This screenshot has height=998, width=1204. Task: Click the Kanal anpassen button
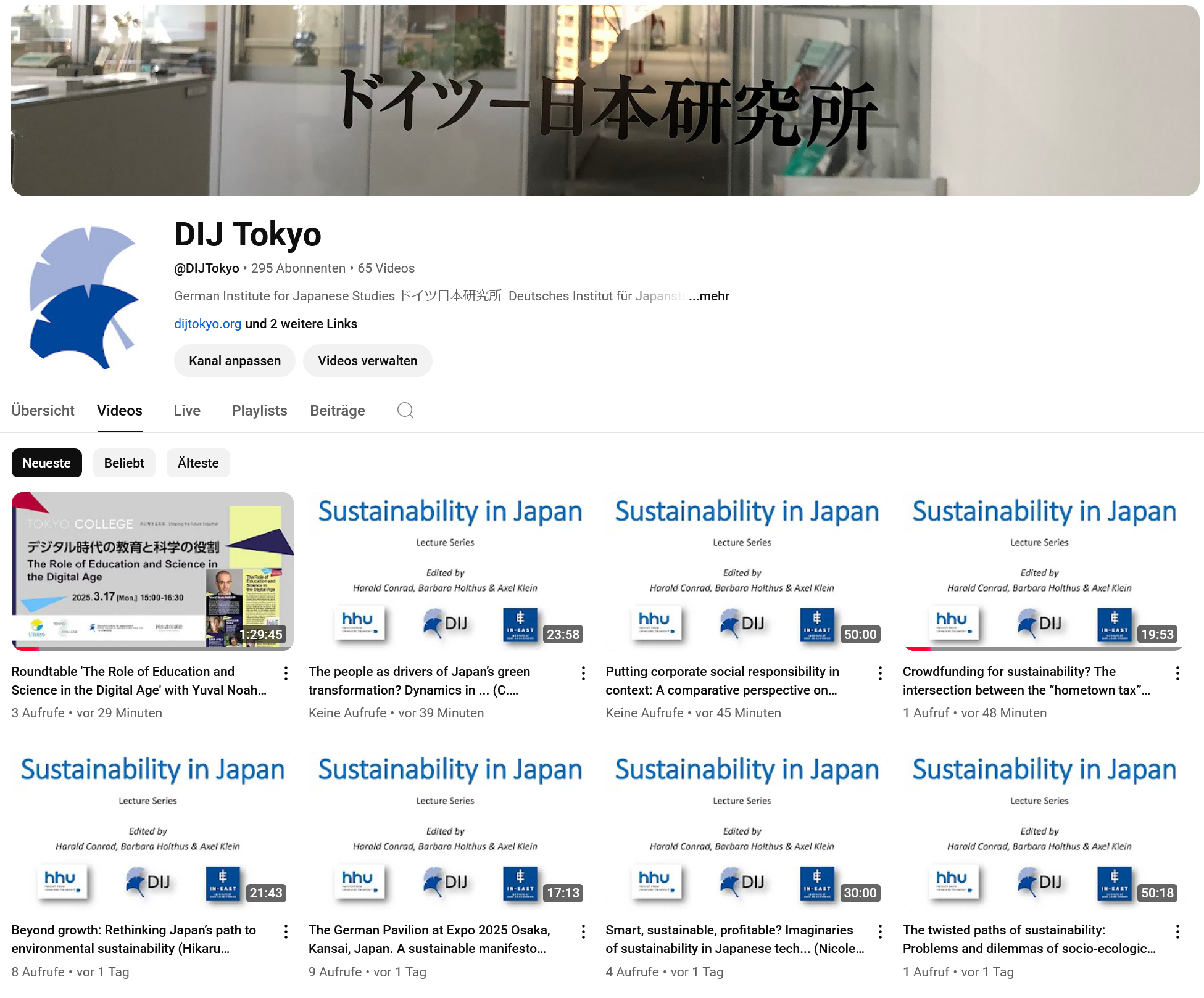click(x=235, y=361)
